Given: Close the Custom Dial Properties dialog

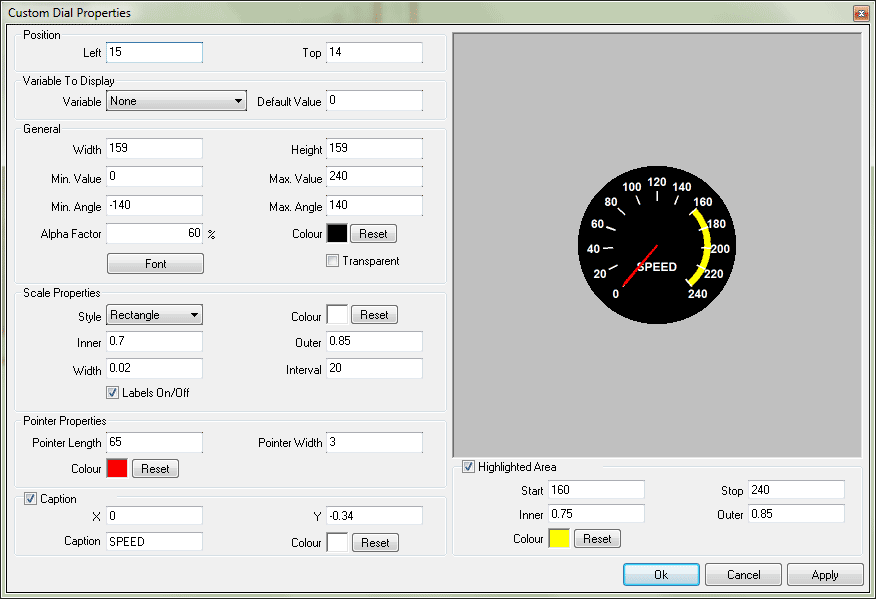Looking at the screenshot, I should pyautogui.click(x=860, y=13).
